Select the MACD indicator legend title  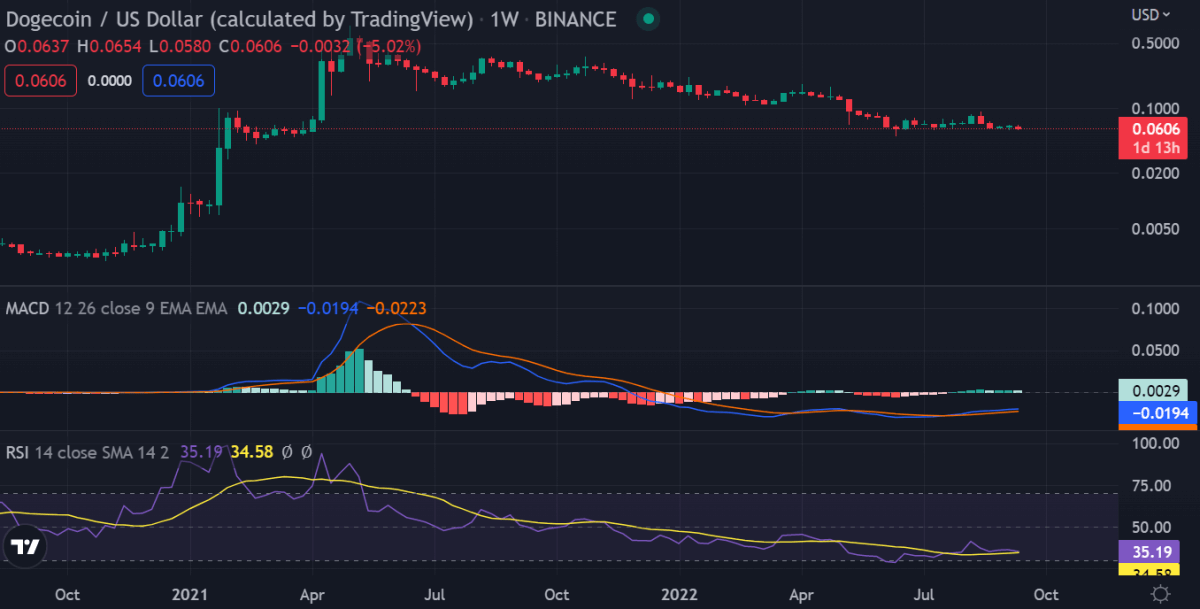tap(30, 308)
